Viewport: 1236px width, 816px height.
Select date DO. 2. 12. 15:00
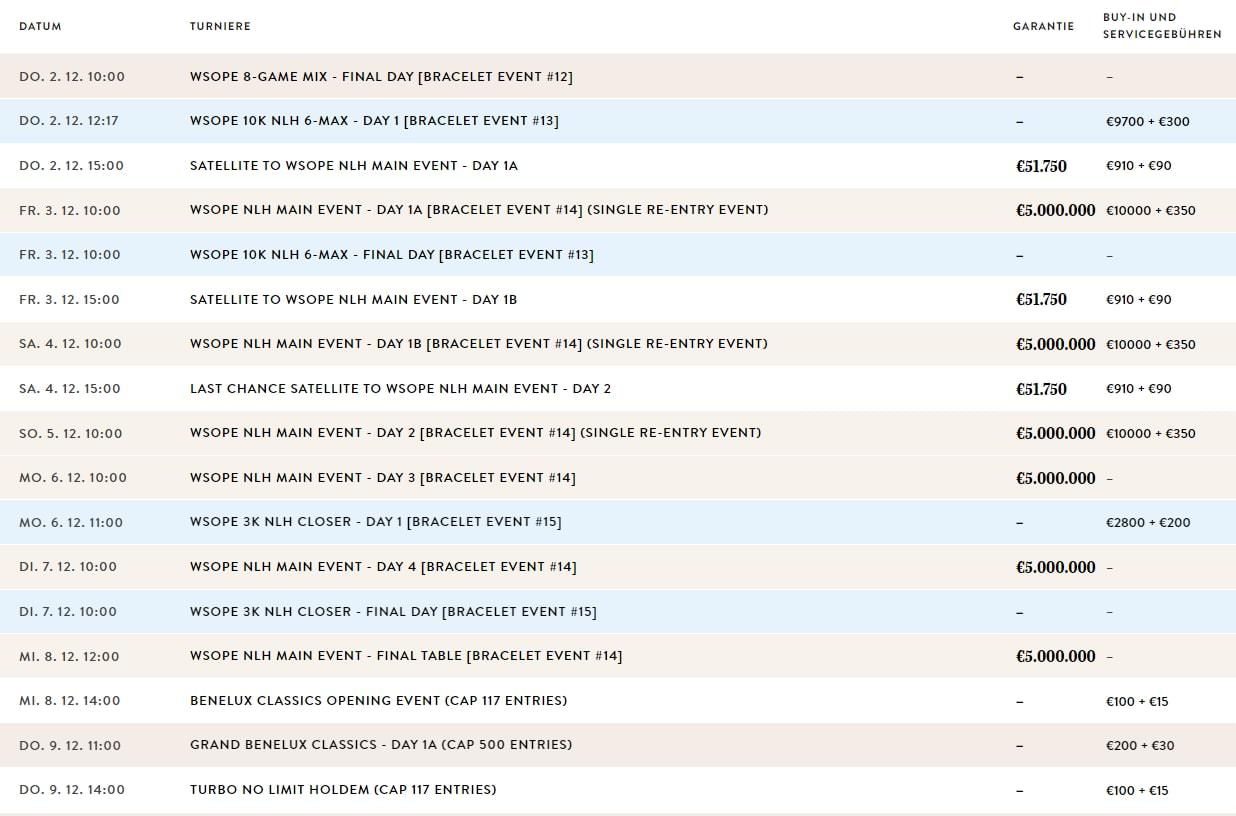[72, 166]
